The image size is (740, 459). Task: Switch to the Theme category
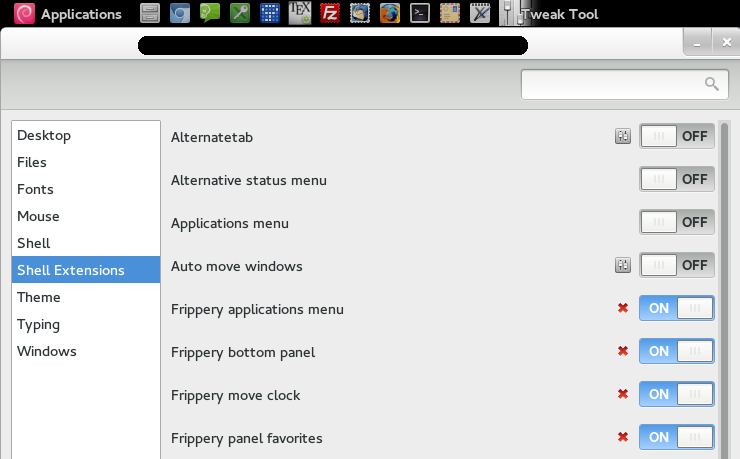(86, 297)
